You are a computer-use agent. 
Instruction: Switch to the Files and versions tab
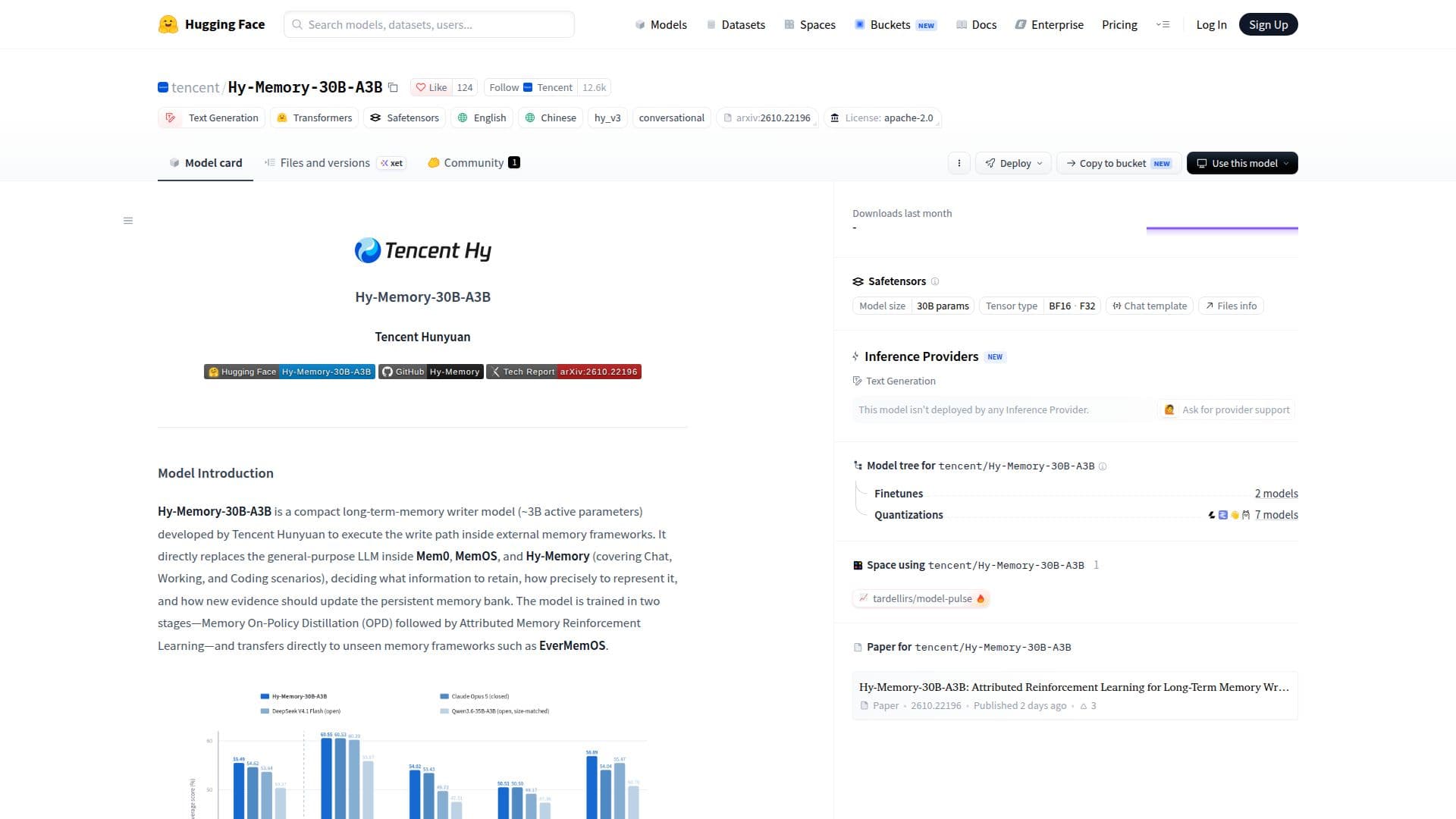335,162
